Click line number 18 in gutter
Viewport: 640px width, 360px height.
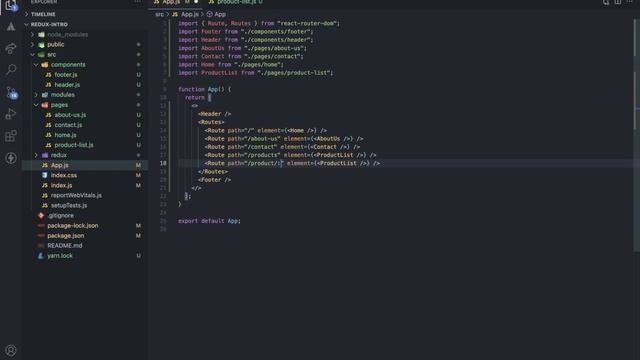coord(163,163)
